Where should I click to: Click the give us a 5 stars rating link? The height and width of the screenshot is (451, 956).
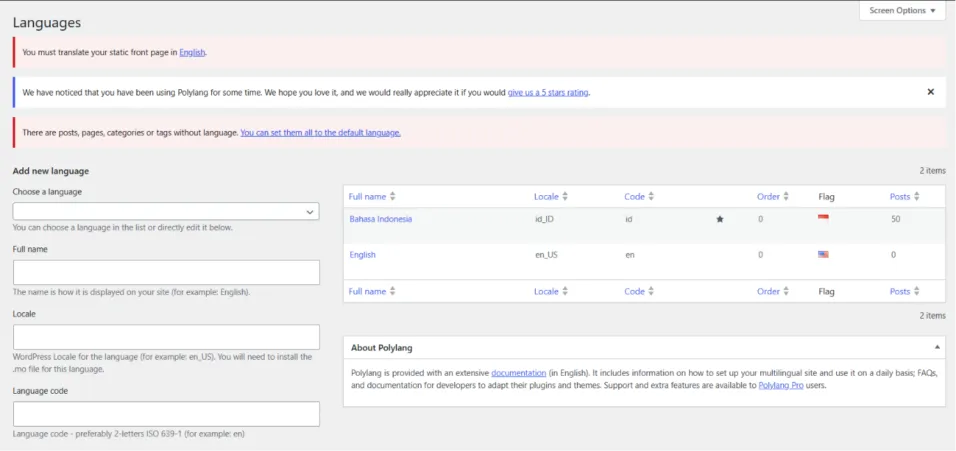pos(548,93)
